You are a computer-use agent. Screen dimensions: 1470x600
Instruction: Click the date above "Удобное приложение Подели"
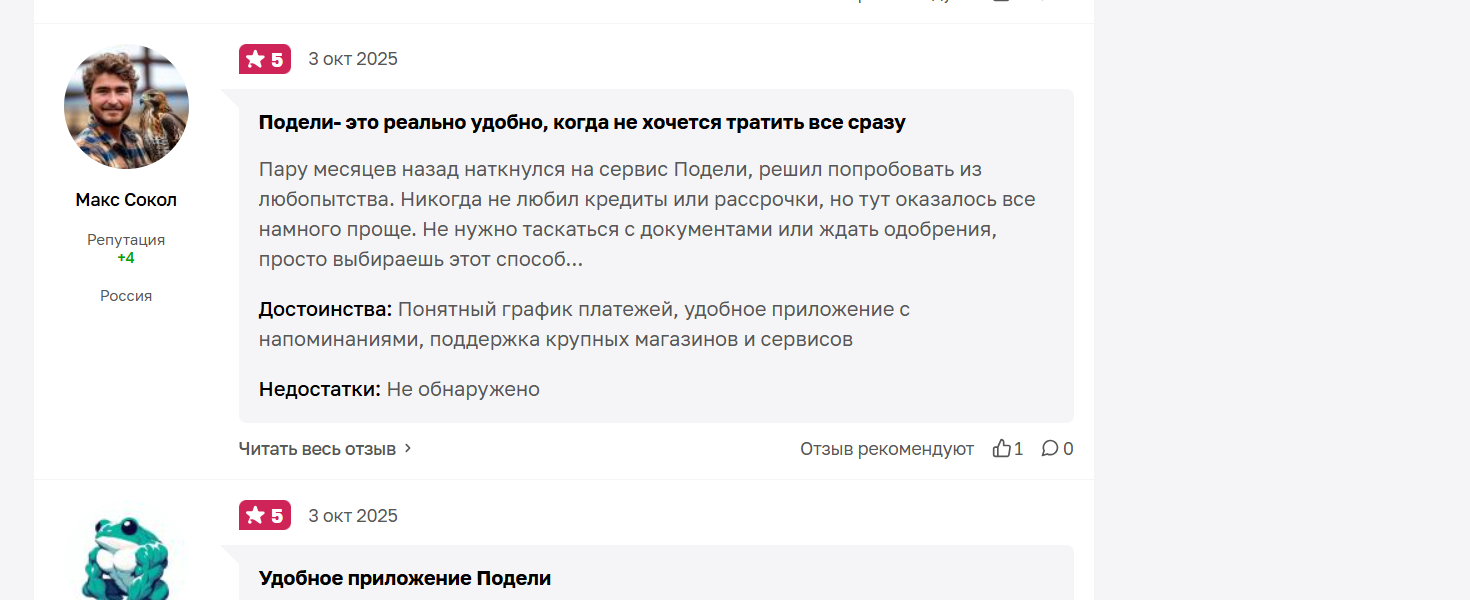tap(353, 516)
